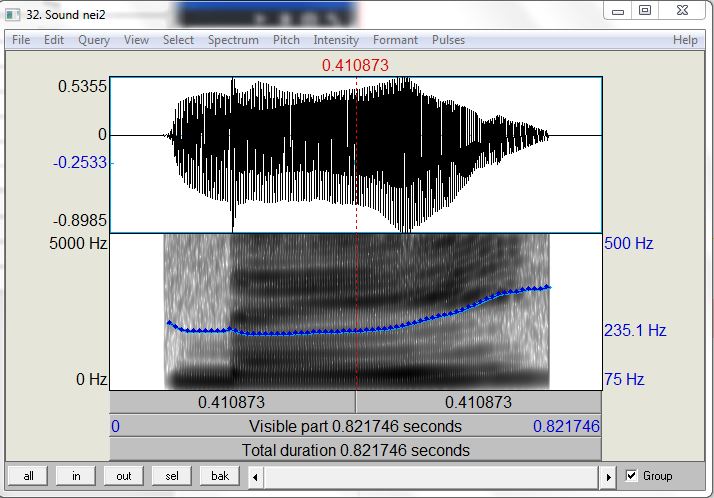Play the right 0.410873 segment bar

coord(478,402)
